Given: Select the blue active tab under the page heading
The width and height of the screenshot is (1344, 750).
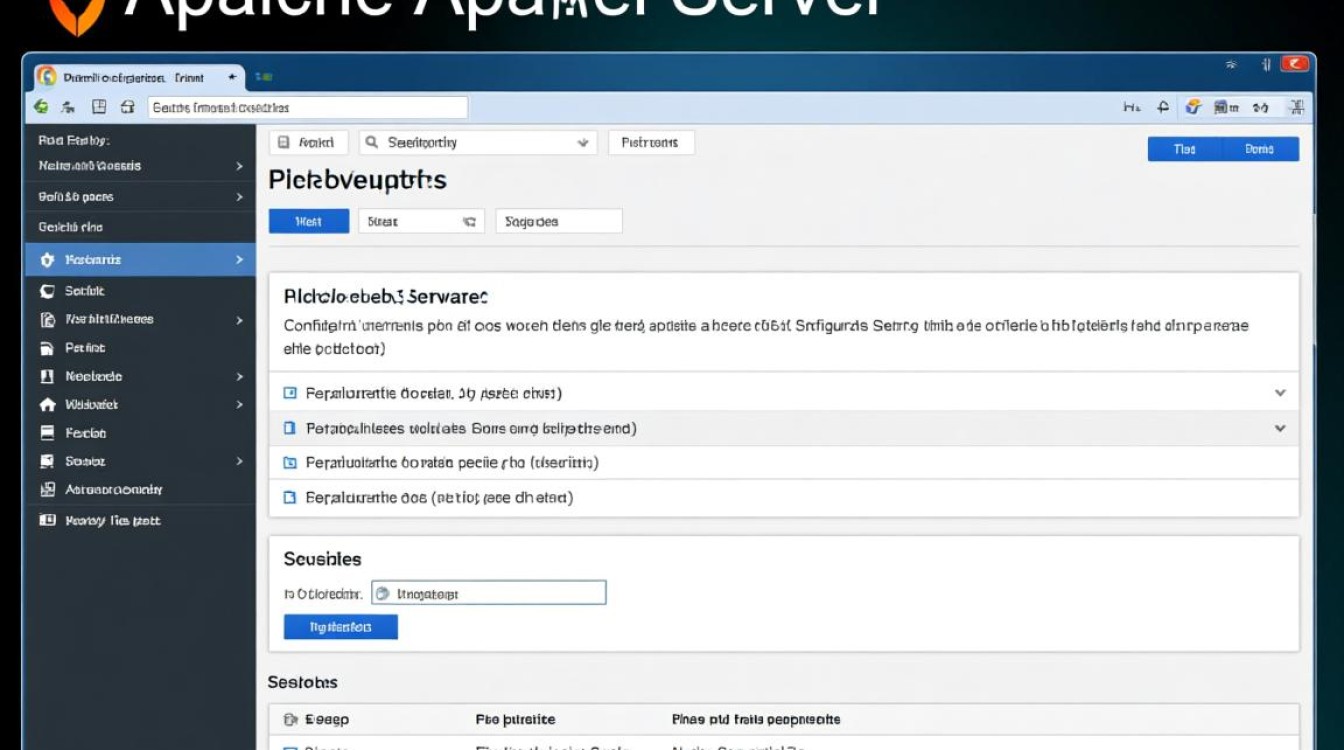Looking at the screenshot, I should pyautogui.click(x=308, y=222).
